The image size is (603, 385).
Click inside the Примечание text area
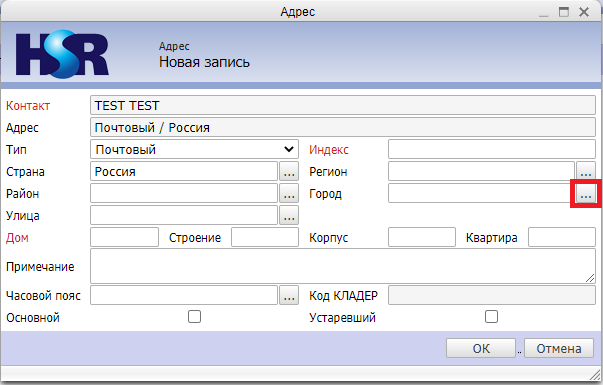coord(343,266)
